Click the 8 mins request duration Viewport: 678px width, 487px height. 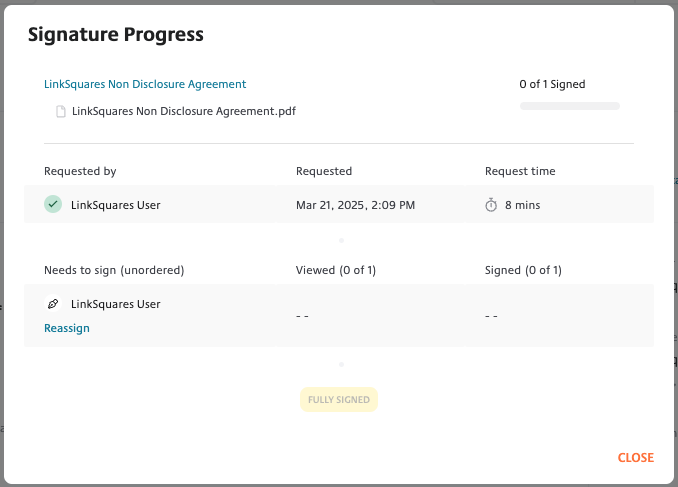click(522, 205)
